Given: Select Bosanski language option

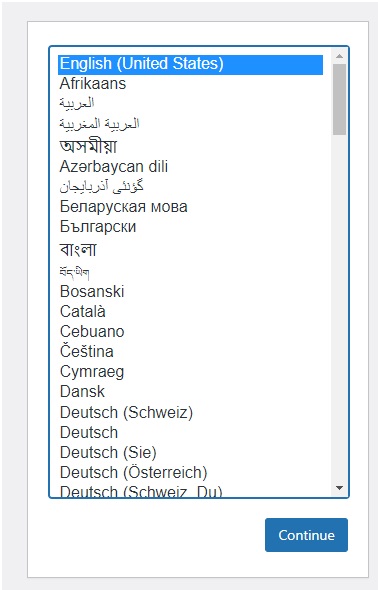Looking at the screenshot, I should 92,291.
